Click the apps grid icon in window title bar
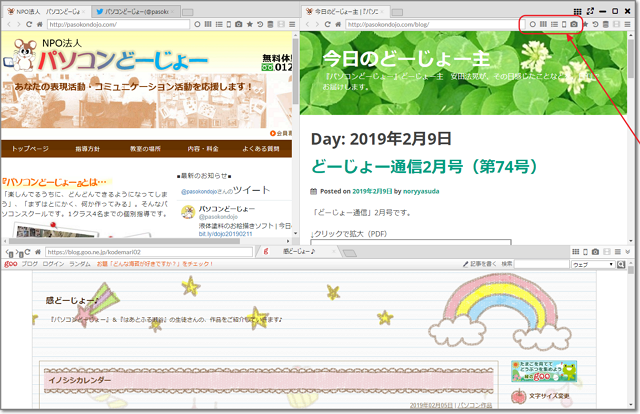Image resolution: width=640 pixels, height=414 pixels. [x=578, y=9]
